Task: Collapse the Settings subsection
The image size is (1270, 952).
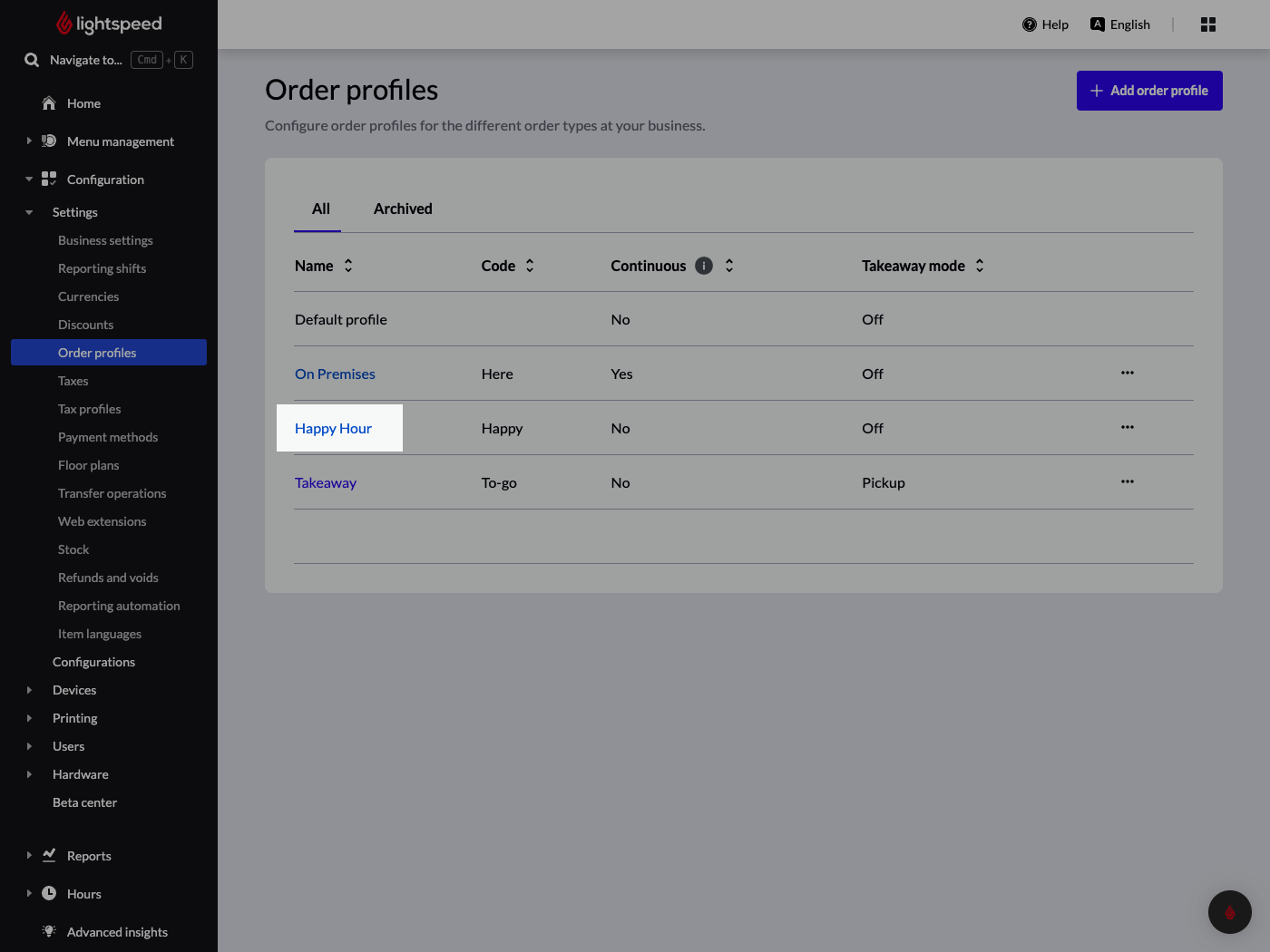Action: (29, 212)
